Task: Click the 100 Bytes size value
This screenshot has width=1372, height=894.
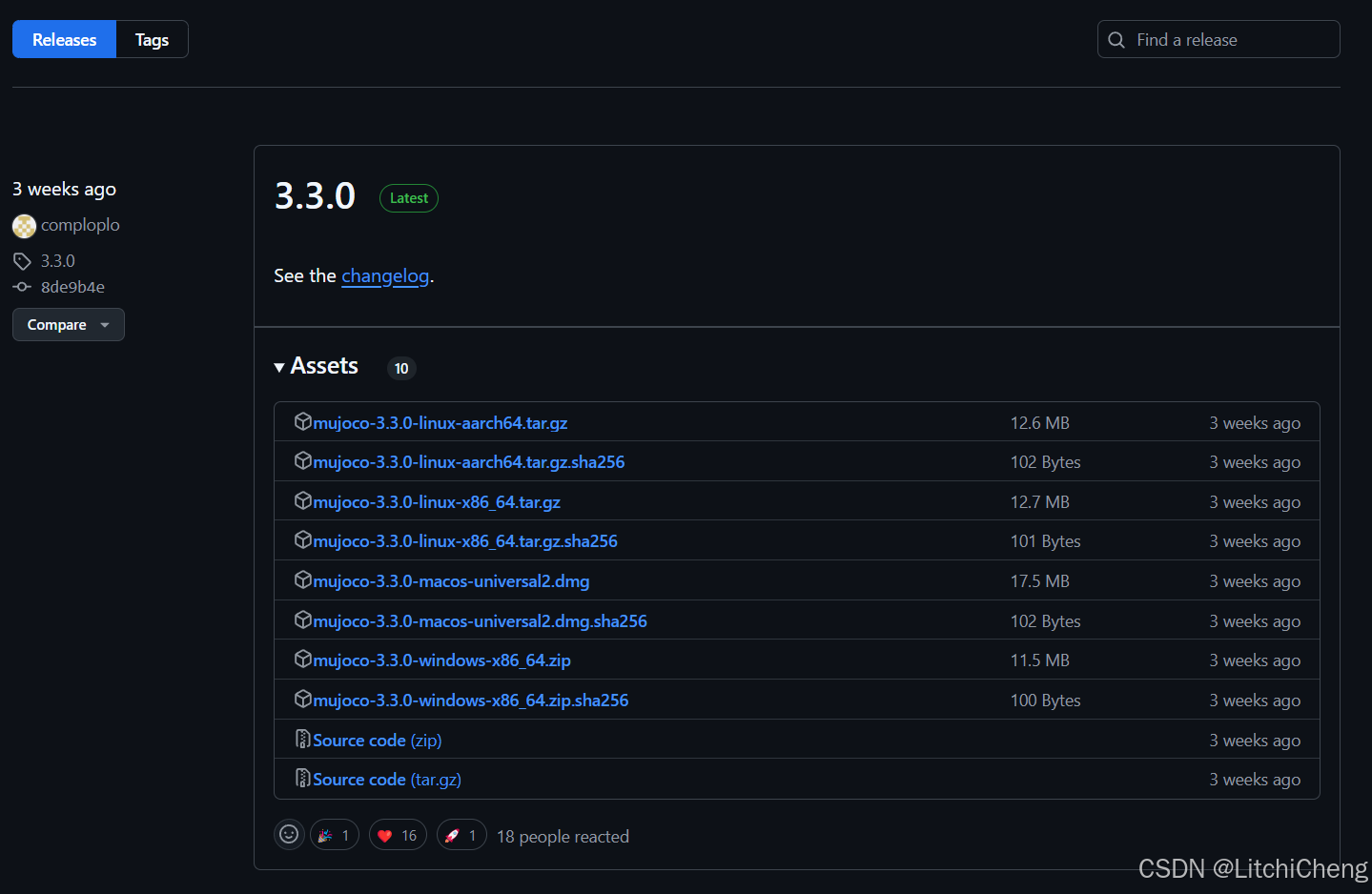Action: (x=1046, y=701)
